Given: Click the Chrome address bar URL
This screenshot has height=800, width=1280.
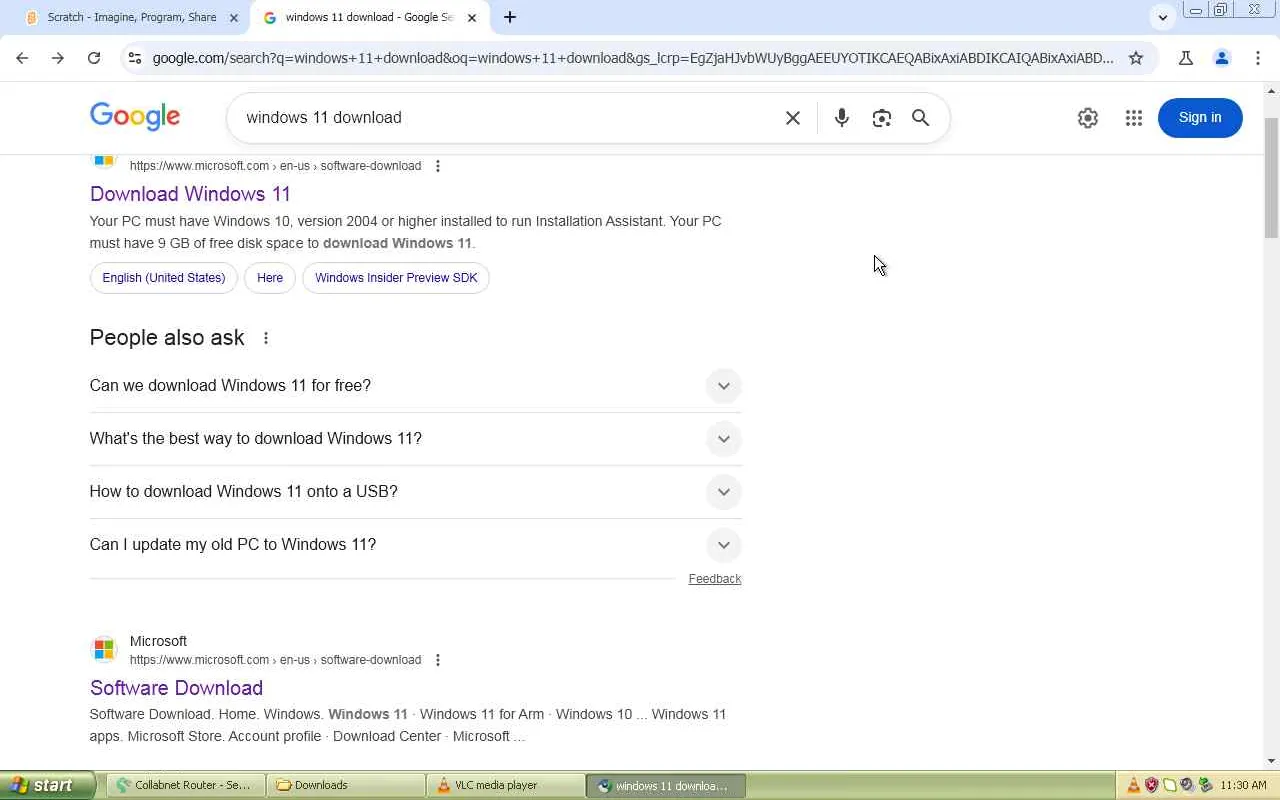Looking at the screenshot, I should [x=633, y=58].
